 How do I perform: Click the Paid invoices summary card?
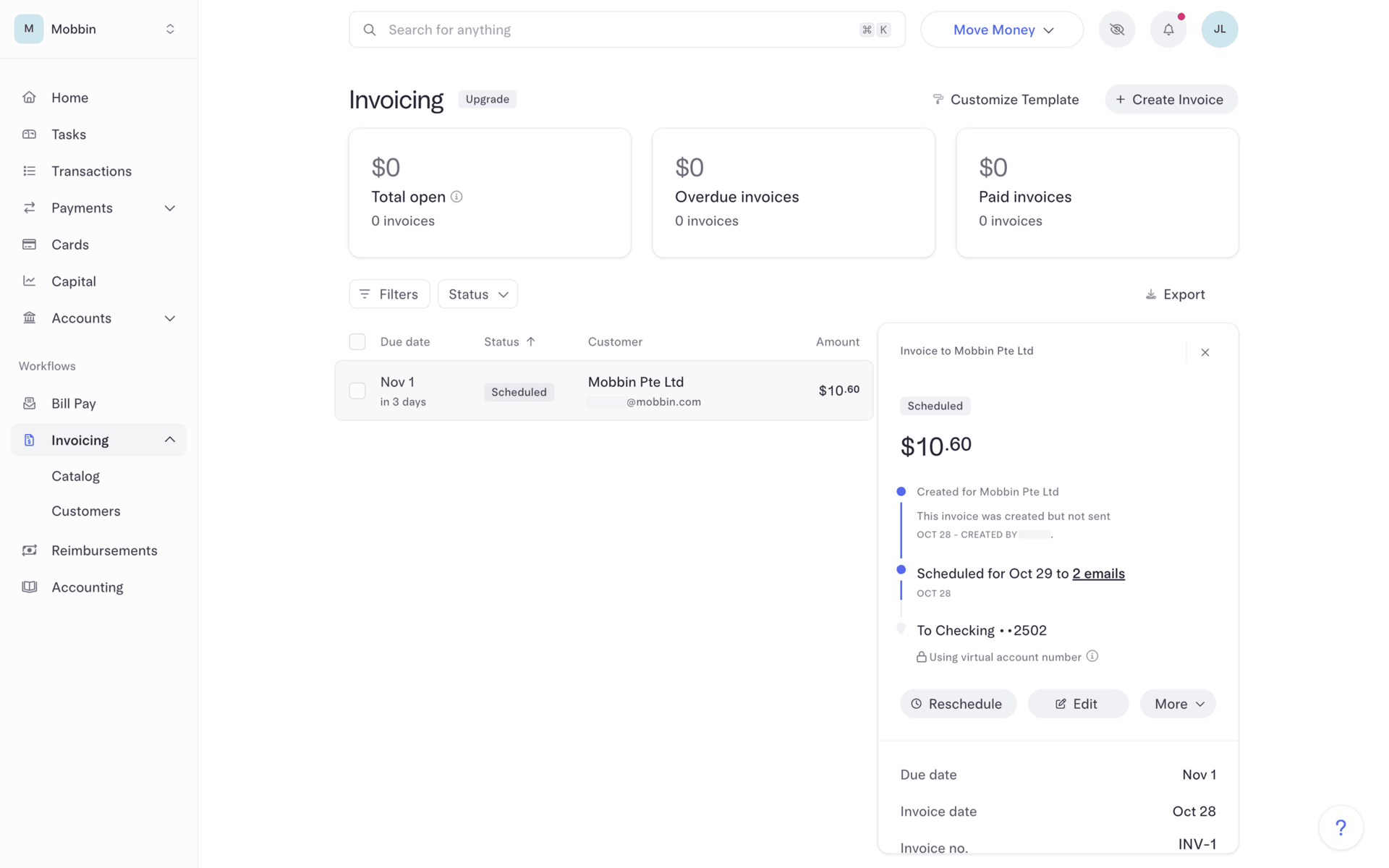tap(1097, 193)
